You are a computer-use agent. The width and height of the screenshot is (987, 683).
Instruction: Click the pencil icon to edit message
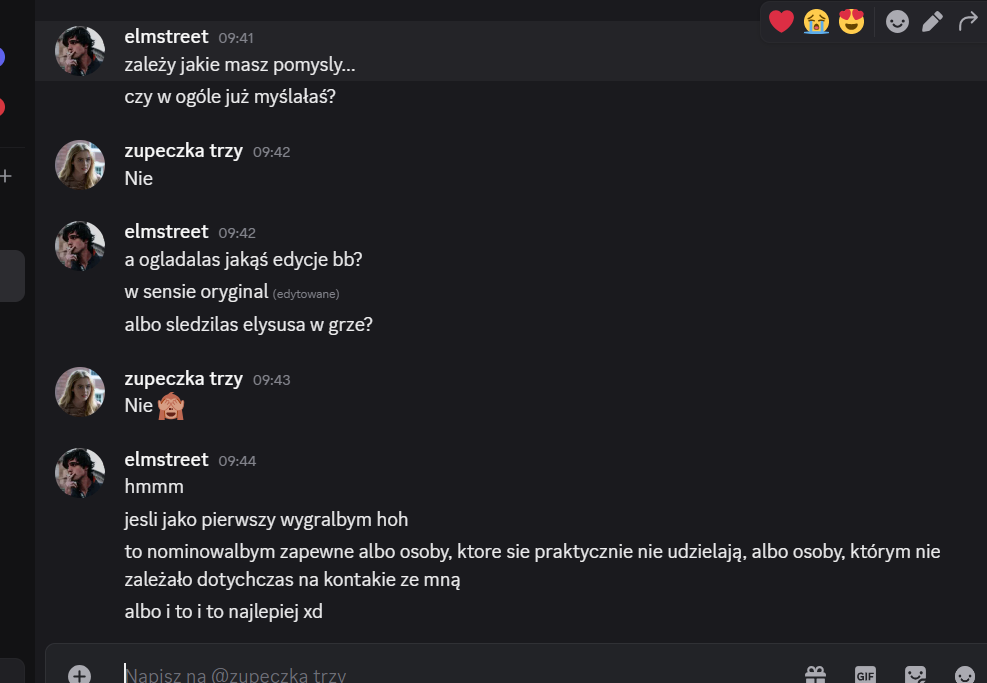tap(932, 21)
